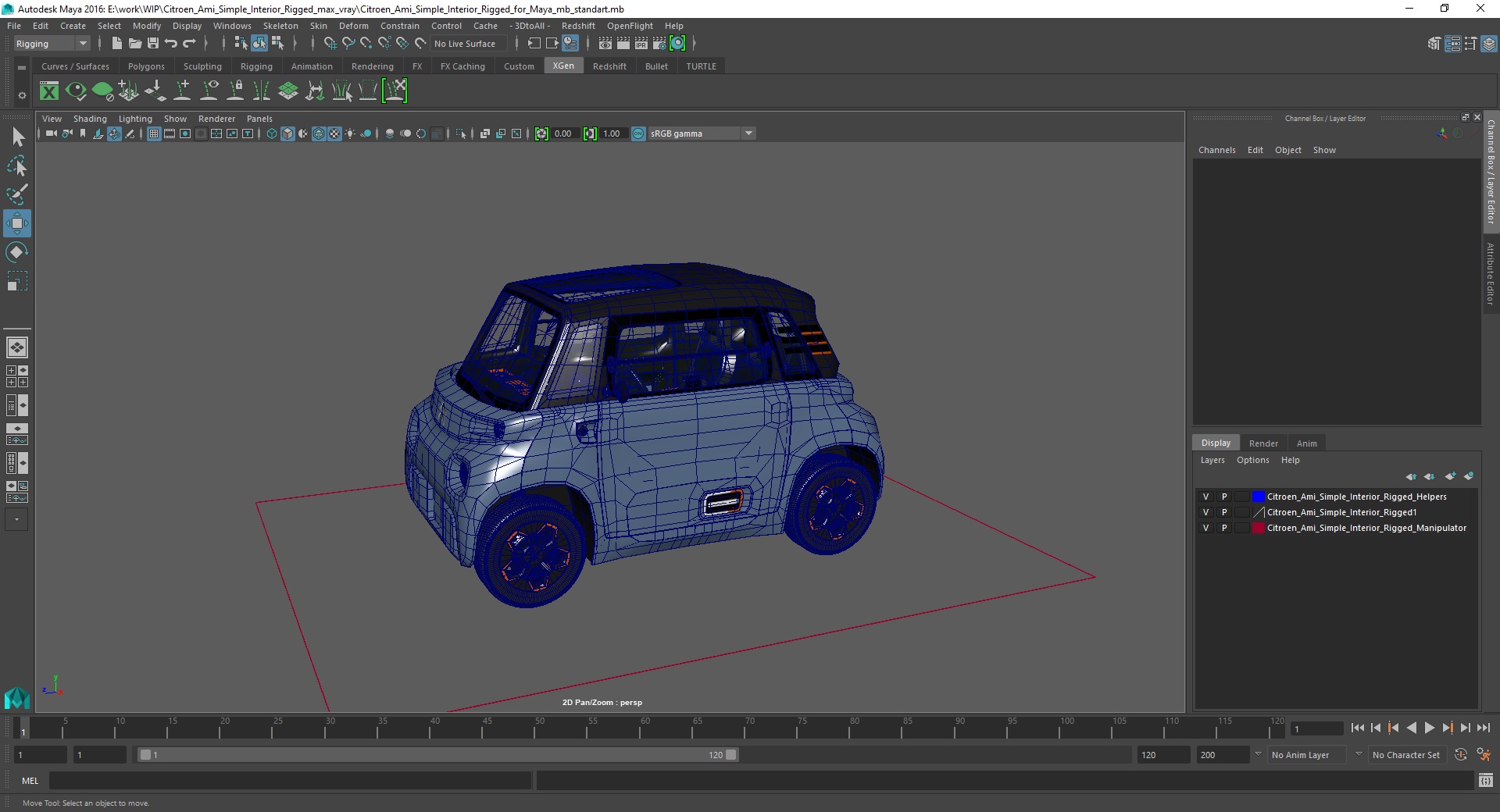Open the Panels viewport menu

click(x=259, y=119)
